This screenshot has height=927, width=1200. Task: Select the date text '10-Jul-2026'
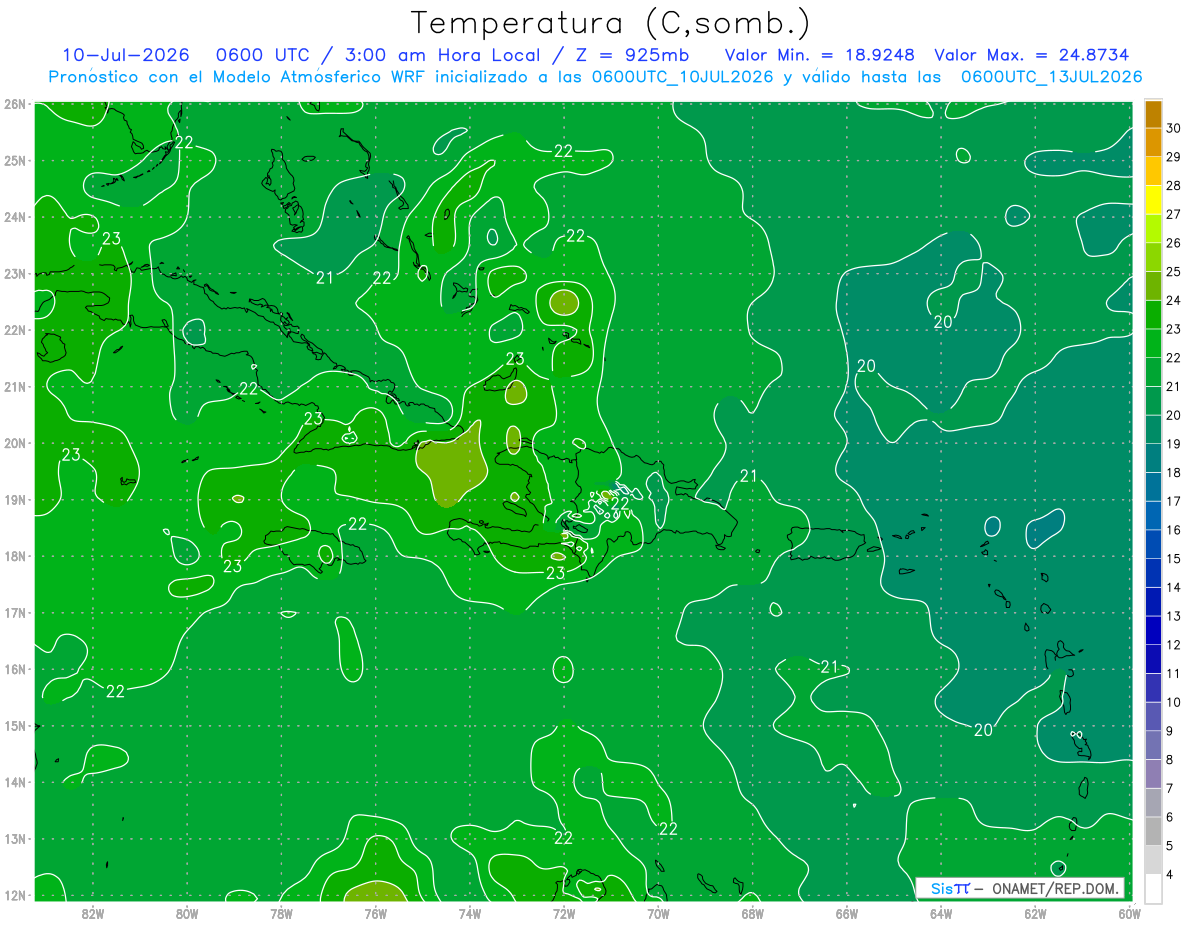125,55
